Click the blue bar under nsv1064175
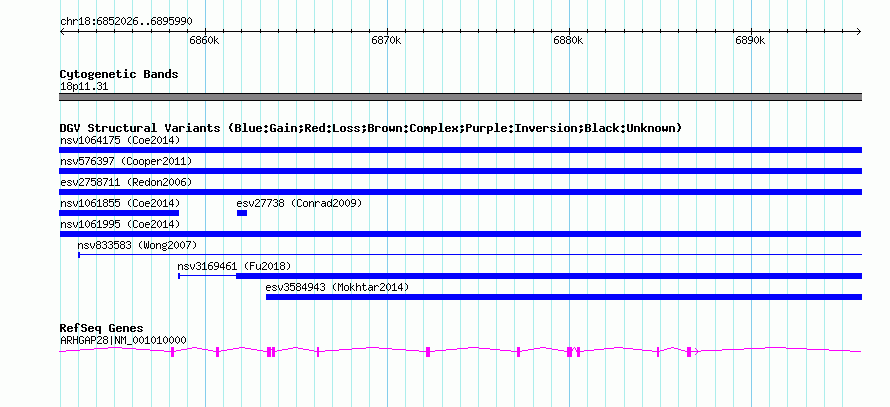The image size is (890, 407). tap(460, 150)
